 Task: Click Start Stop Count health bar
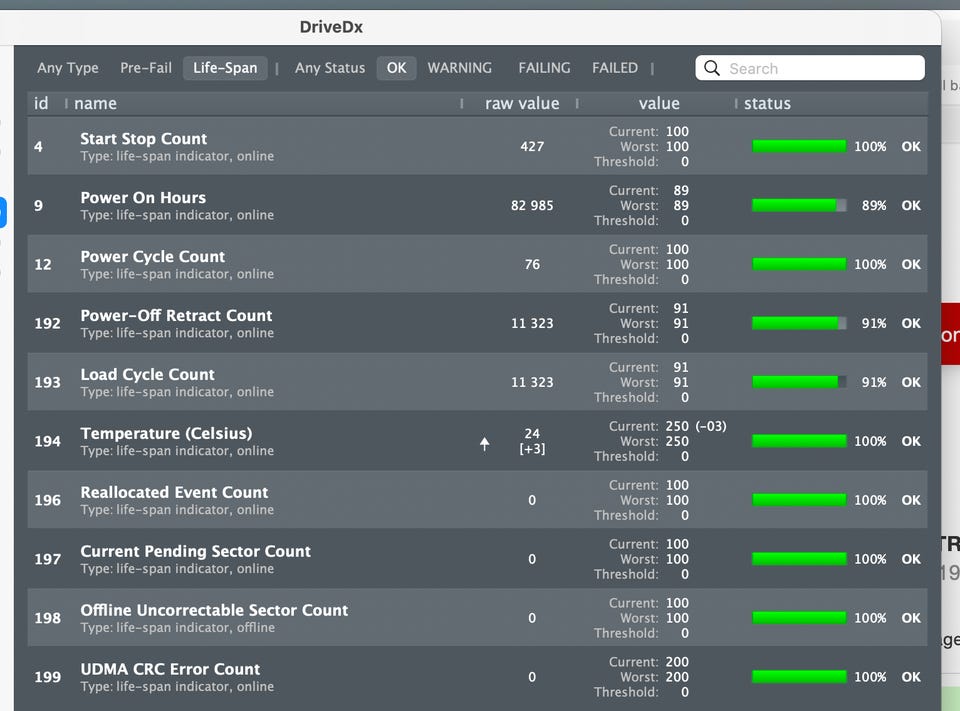click(x=799, y=146)
